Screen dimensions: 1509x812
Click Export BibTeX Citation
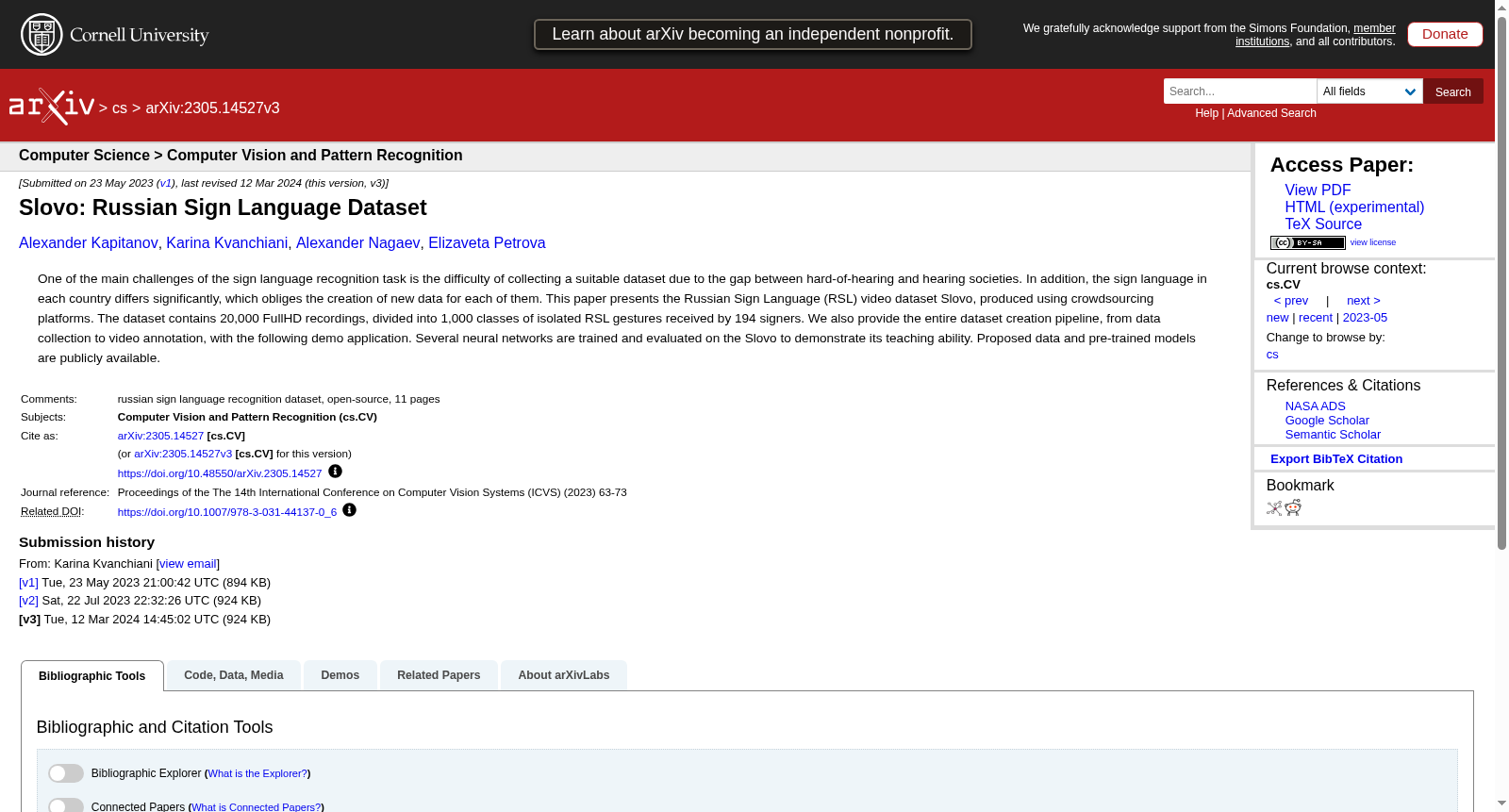point(1336,459)
